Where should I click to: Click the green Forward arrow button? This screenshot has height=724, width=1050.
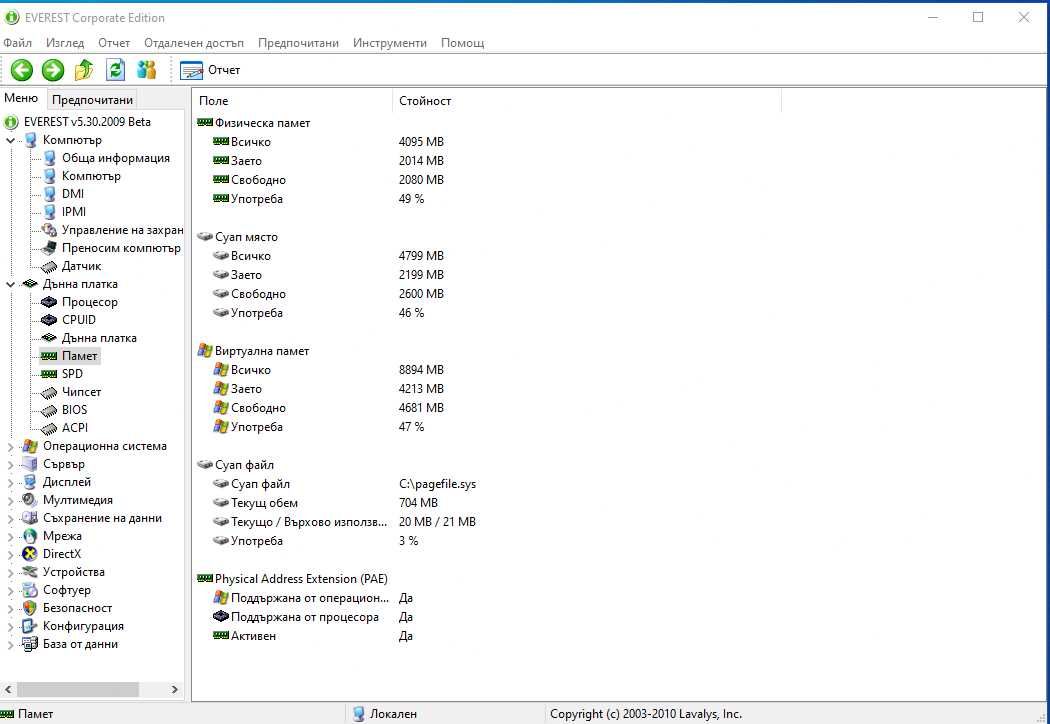click(53, 70)
